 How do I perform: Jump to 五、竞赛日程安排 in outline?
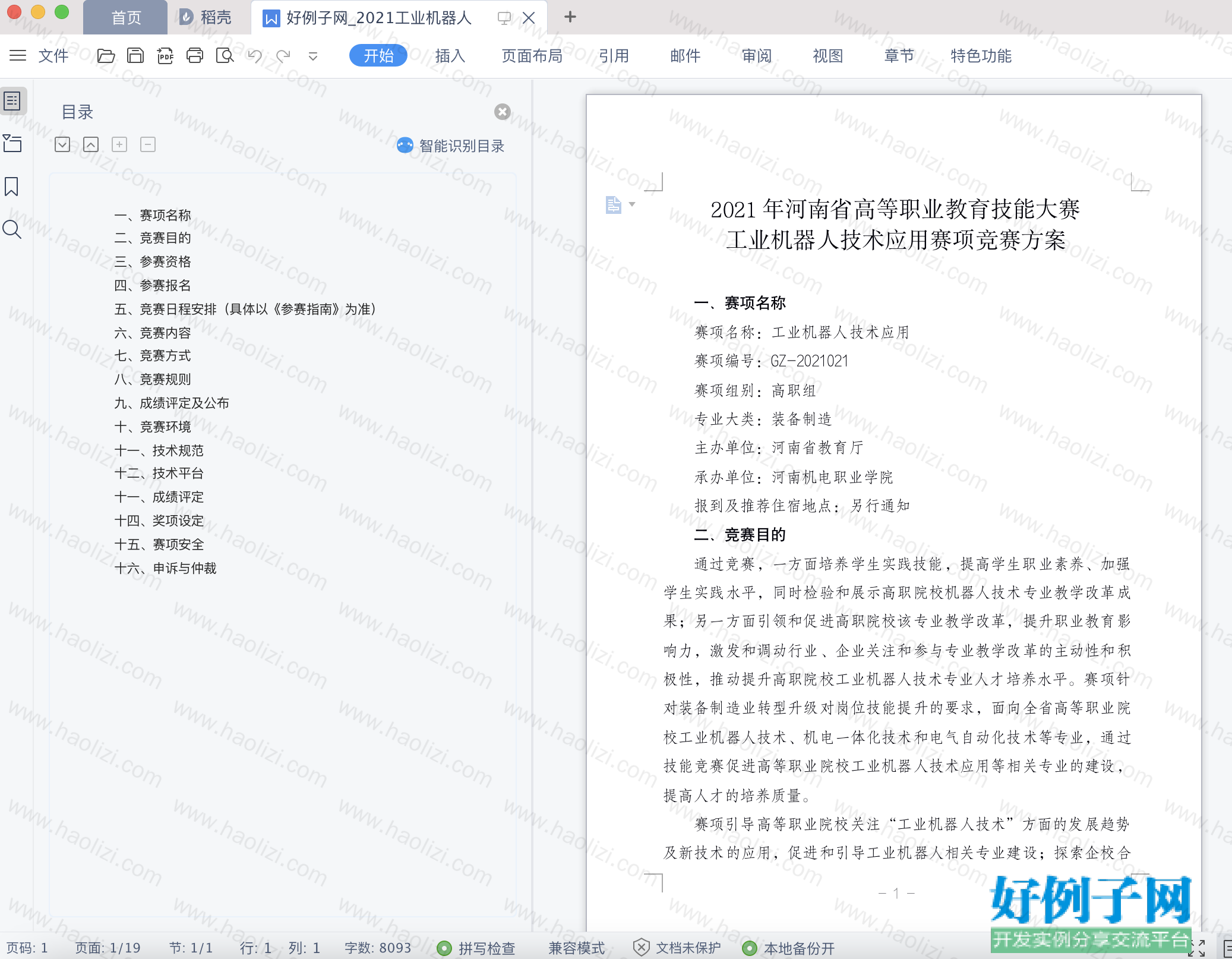245,310
